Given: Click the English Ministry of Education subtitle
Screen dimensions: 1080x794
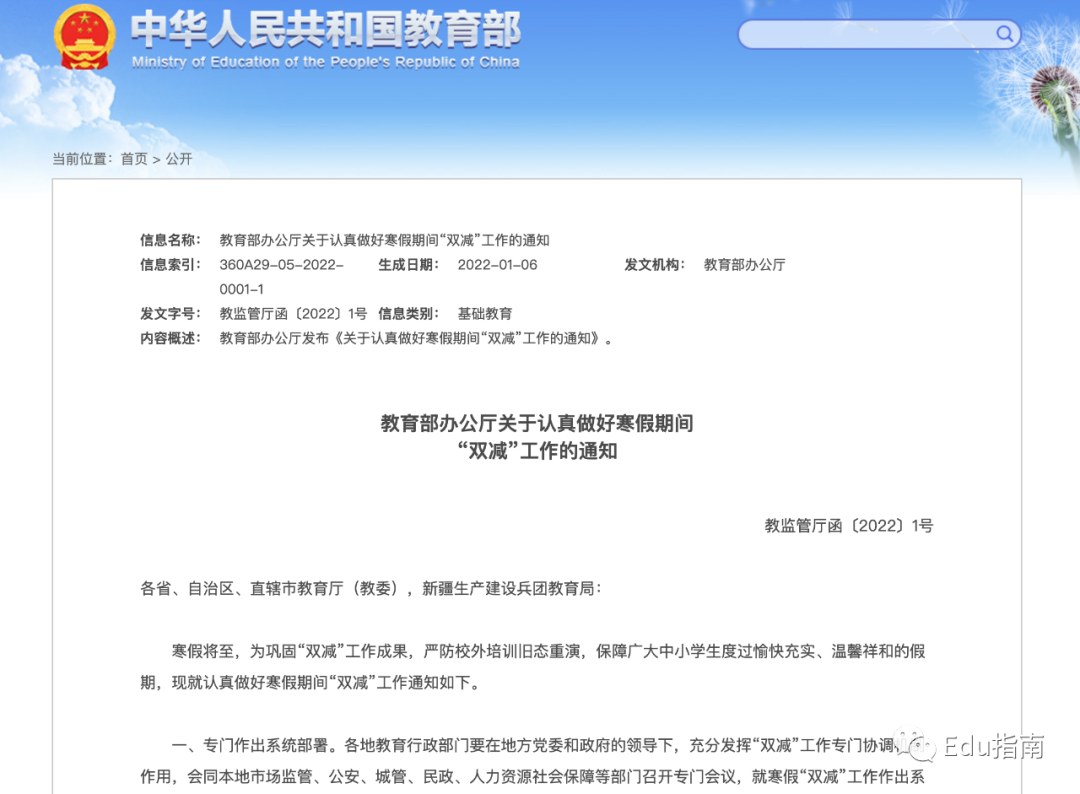Looking at the screenshot, I should [326, 62].
